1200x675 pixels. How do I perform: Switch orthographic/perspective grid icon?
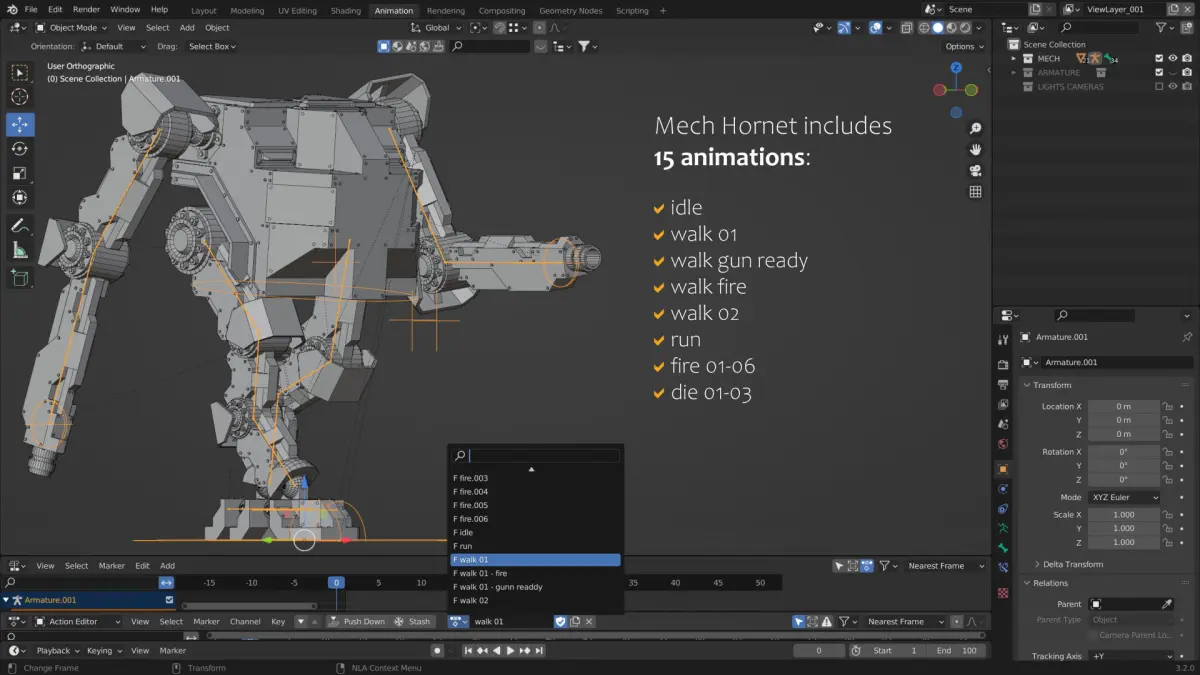(975, 191)
